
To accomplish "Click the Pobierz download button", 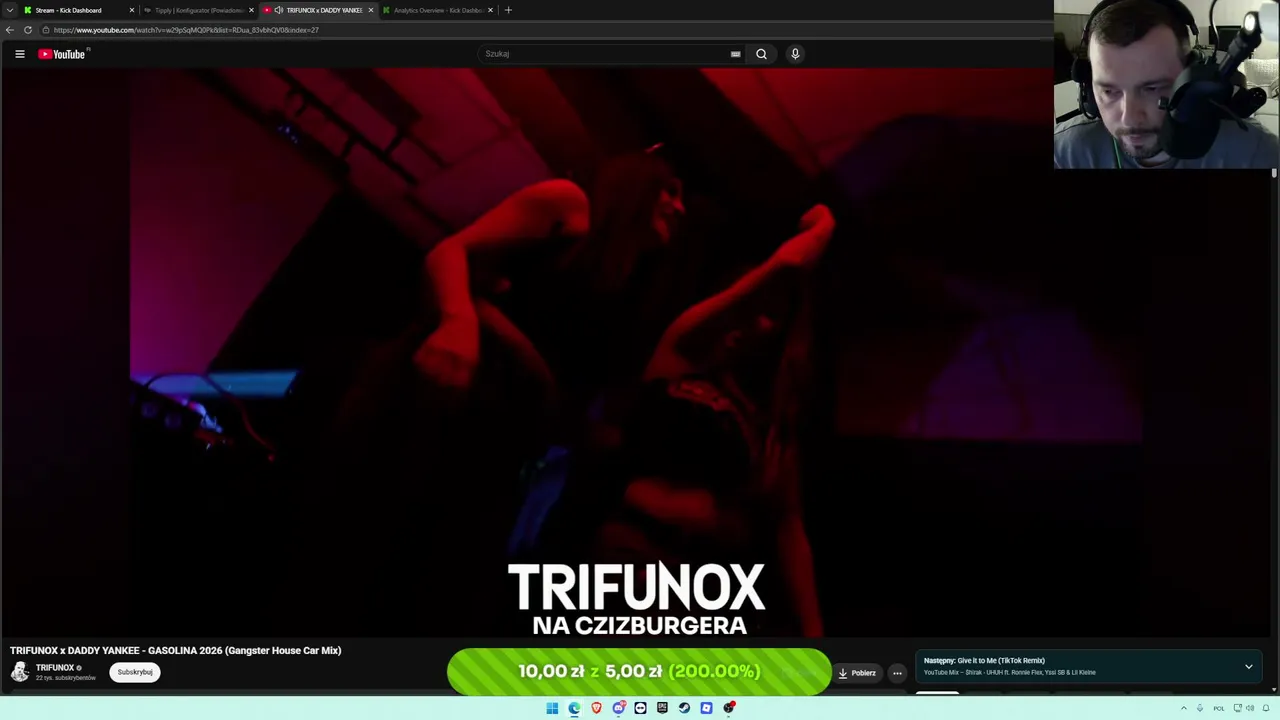I will 857,673.
